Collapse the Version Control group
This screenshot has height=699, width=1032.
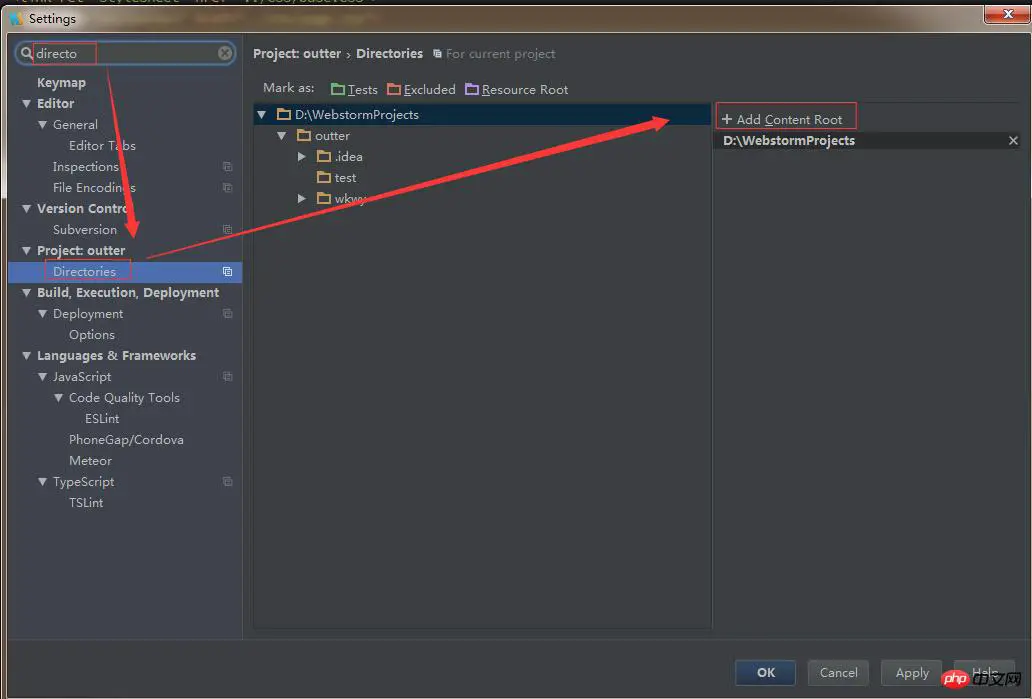(26, 209)
